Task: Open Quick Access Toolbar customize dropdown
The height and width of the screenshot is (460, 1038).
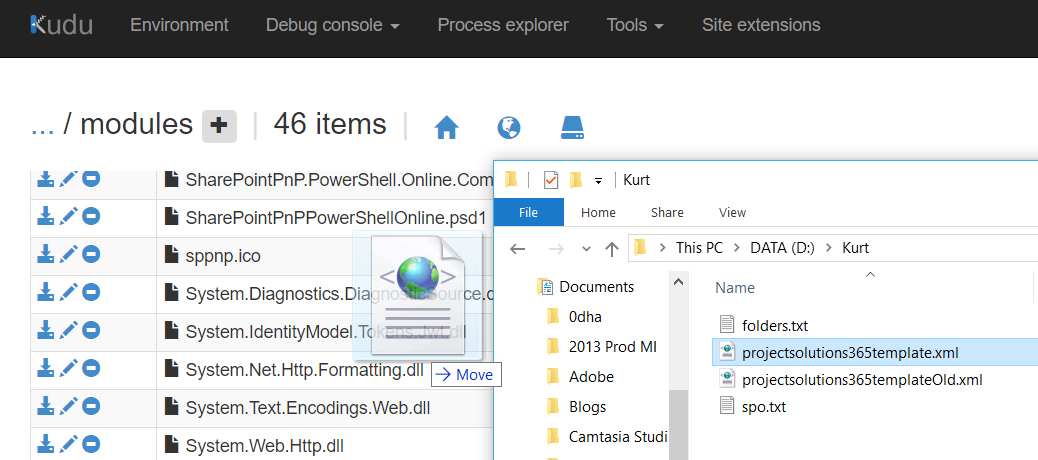Action: tap(598, 180)
